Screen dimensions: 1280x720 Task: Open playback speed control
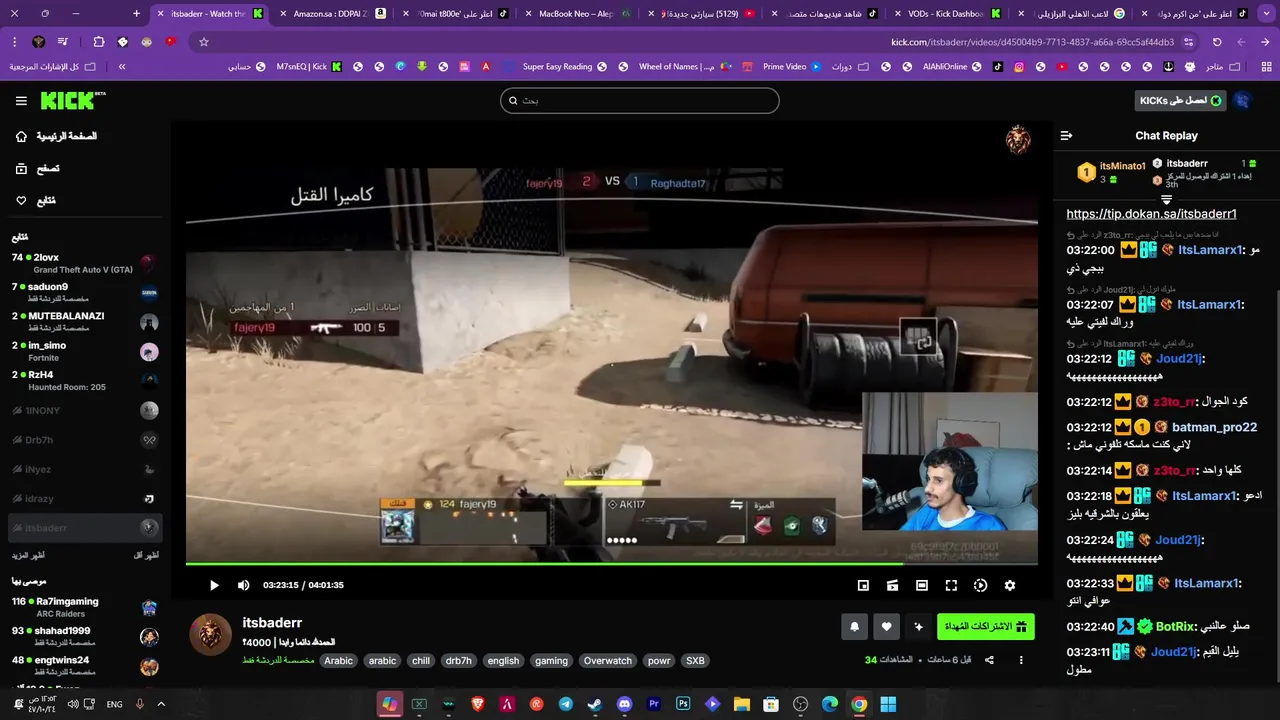point(980,585)
